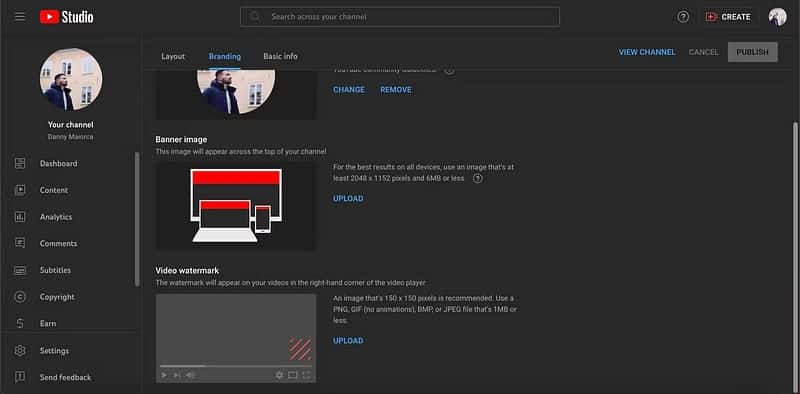
Task: Click the profile picture preview thumbnail
Action: 236,95
